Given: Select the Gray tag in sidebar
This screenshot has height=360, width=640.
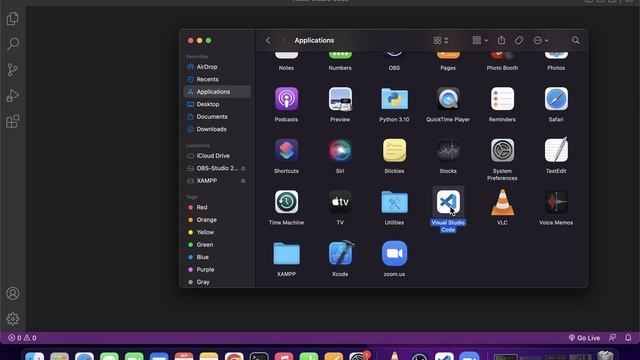Looking at the screenshot, I should click(217, 282).
